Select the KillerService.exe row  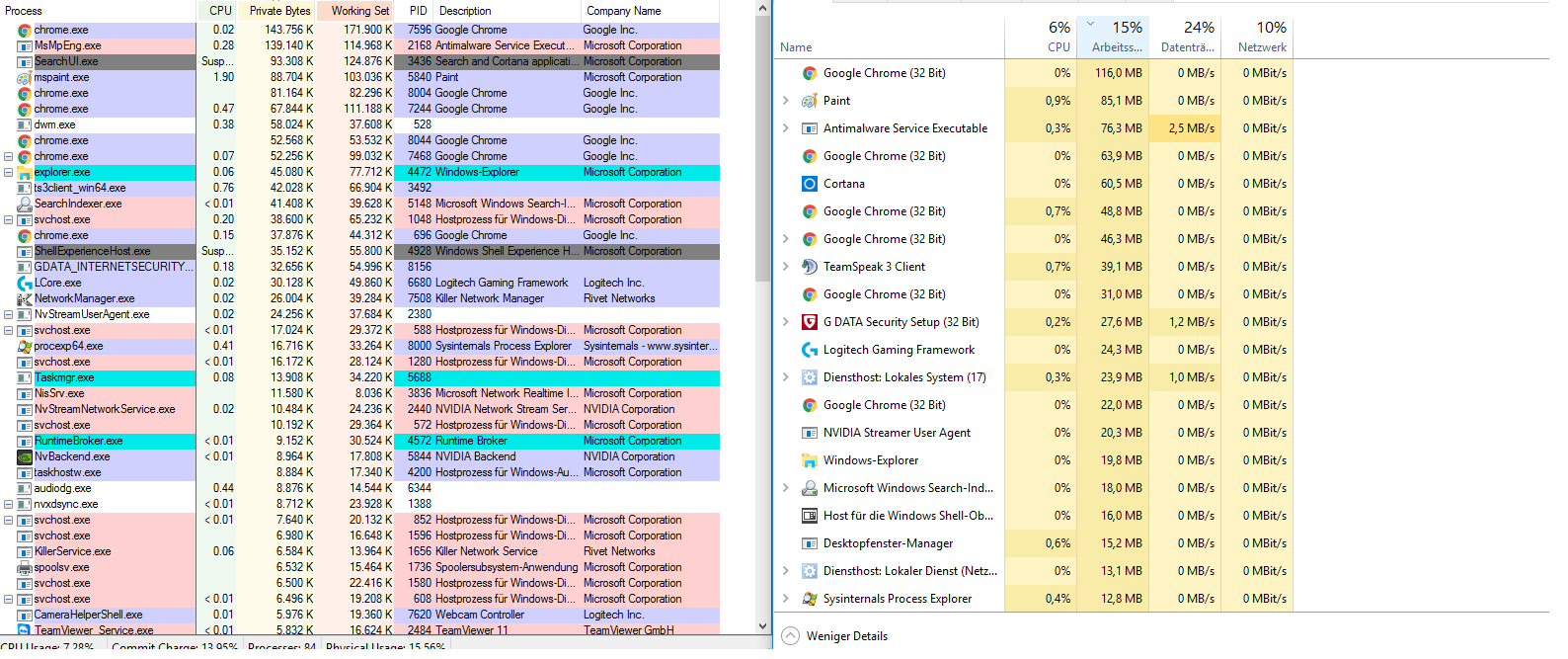[359, 551]
